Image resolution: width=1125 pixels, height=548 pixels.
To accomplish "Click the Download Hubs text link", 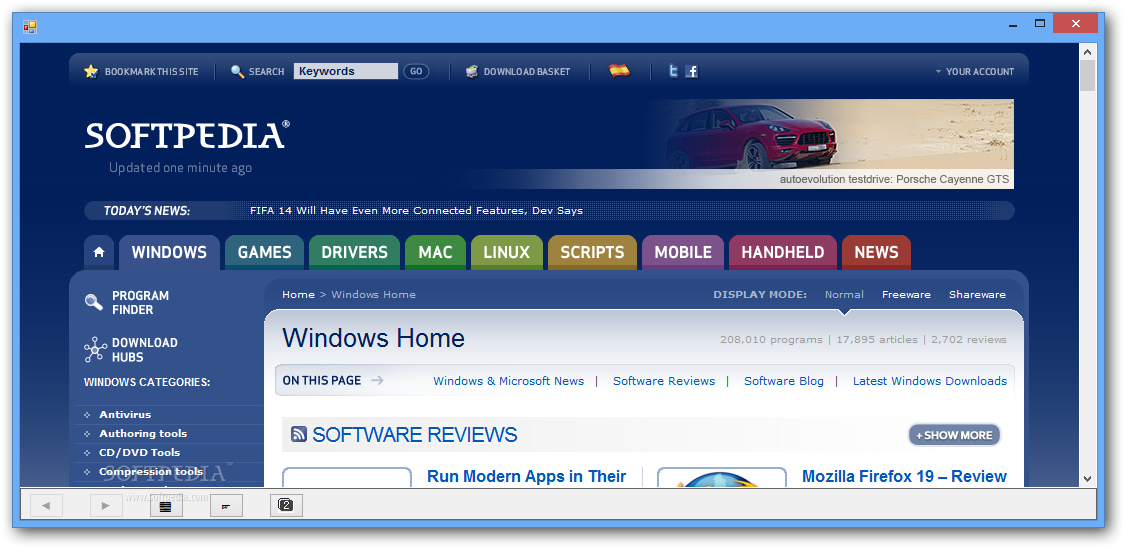I will (144, 350).
